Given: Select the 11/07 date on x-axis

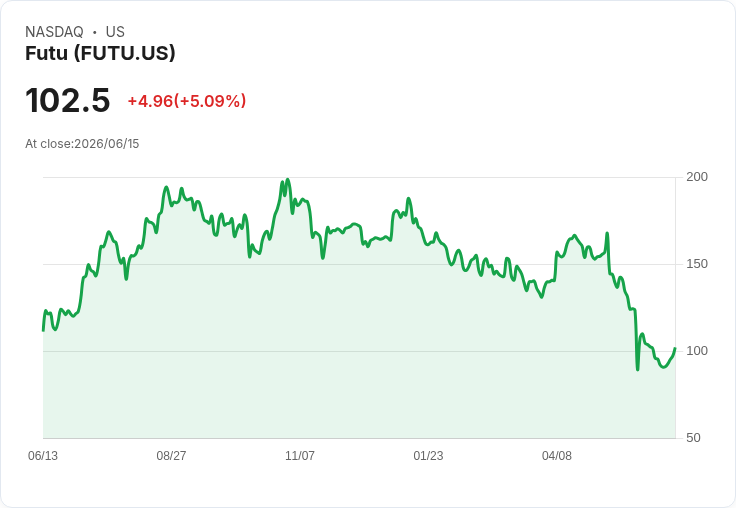Looking at the screenshot, I should point(300,455).
